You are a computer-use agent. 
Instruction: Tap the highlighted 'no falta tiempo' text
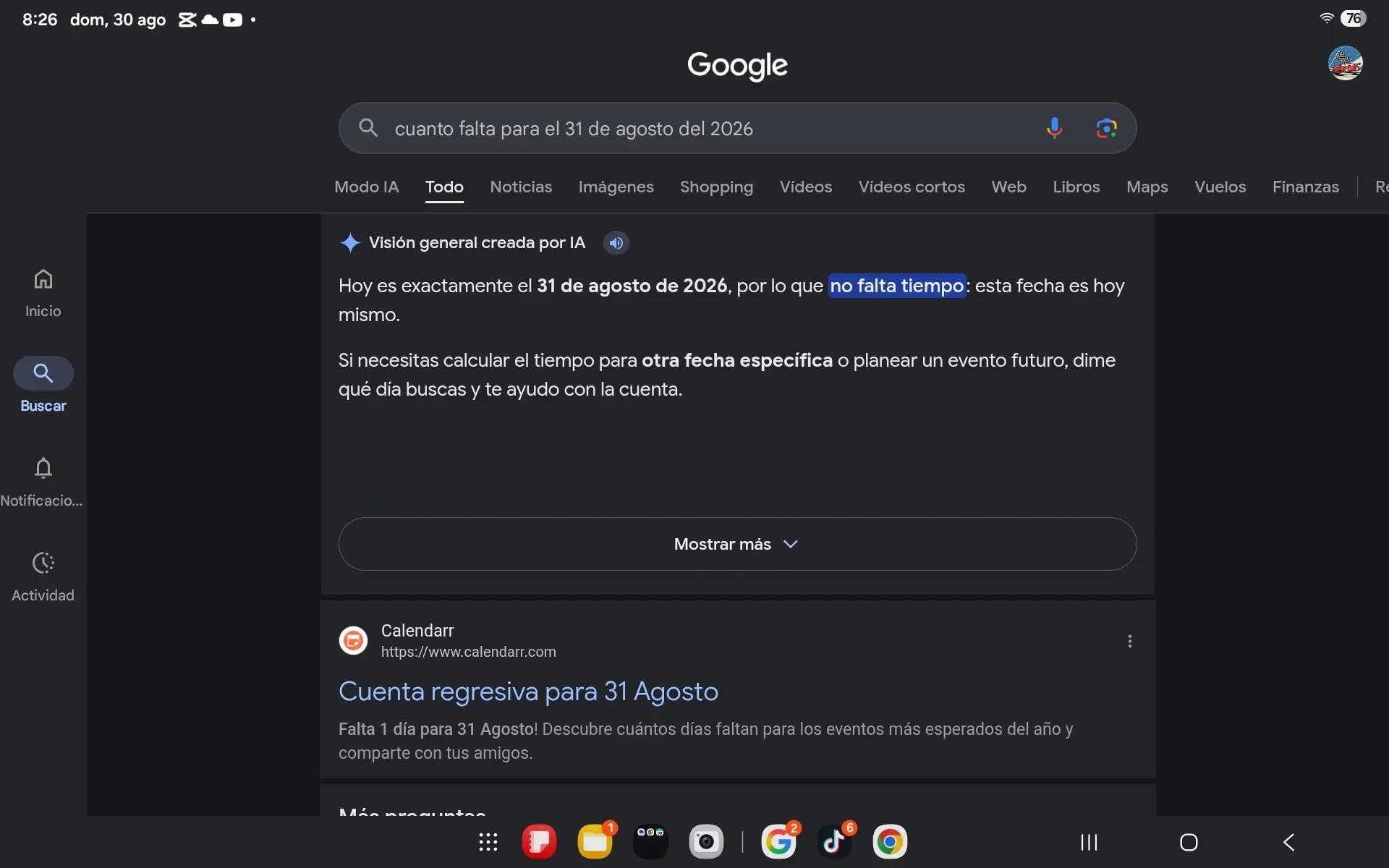click(897, 286)
